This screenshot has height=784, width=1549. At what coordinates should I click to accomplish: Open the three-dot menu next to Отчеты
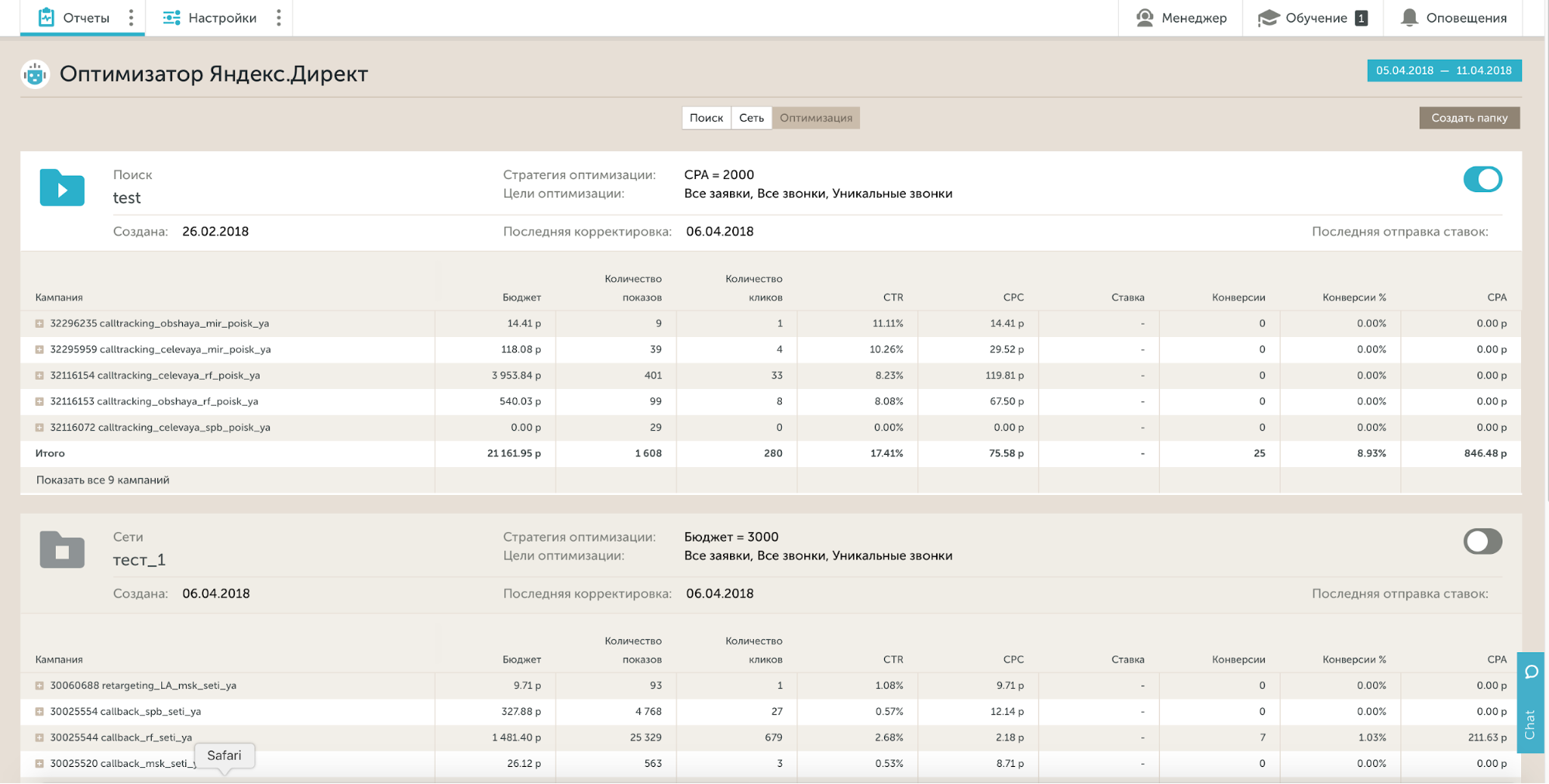point(131,17)
